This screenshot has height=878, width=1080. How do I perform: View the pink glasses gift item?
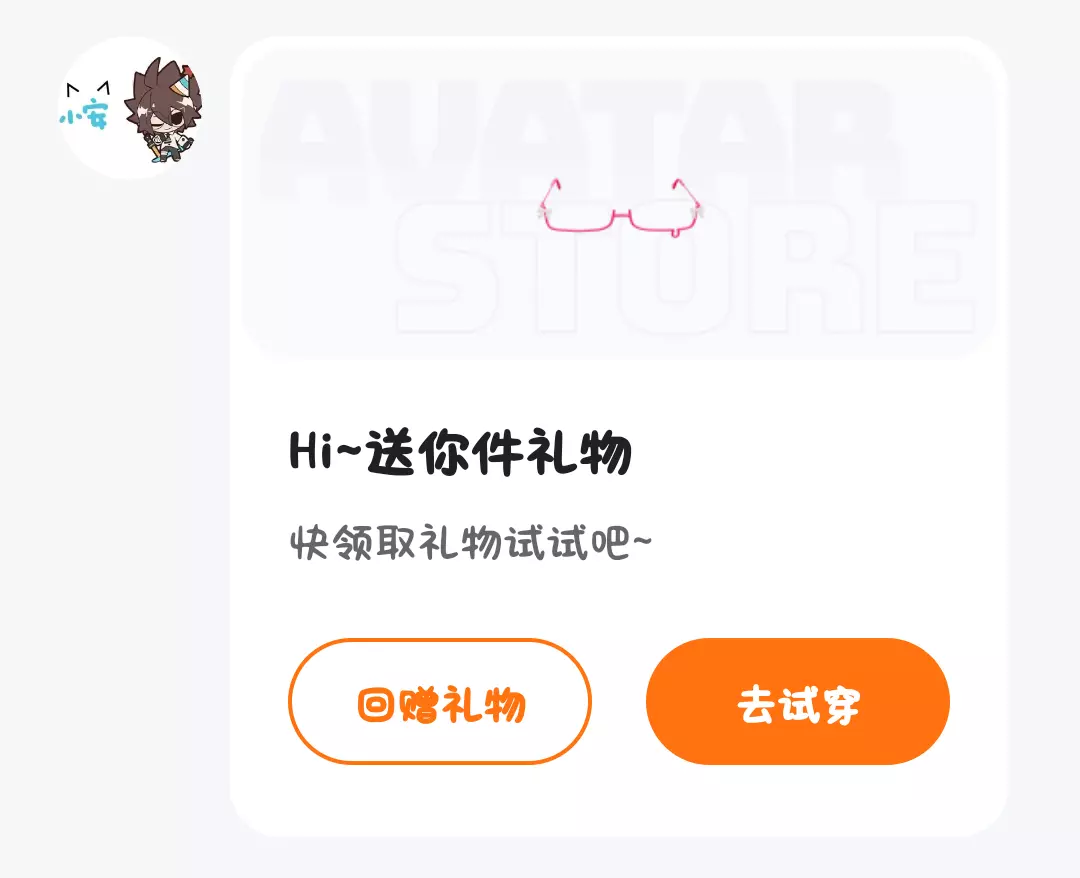click(x=621, y=209)
